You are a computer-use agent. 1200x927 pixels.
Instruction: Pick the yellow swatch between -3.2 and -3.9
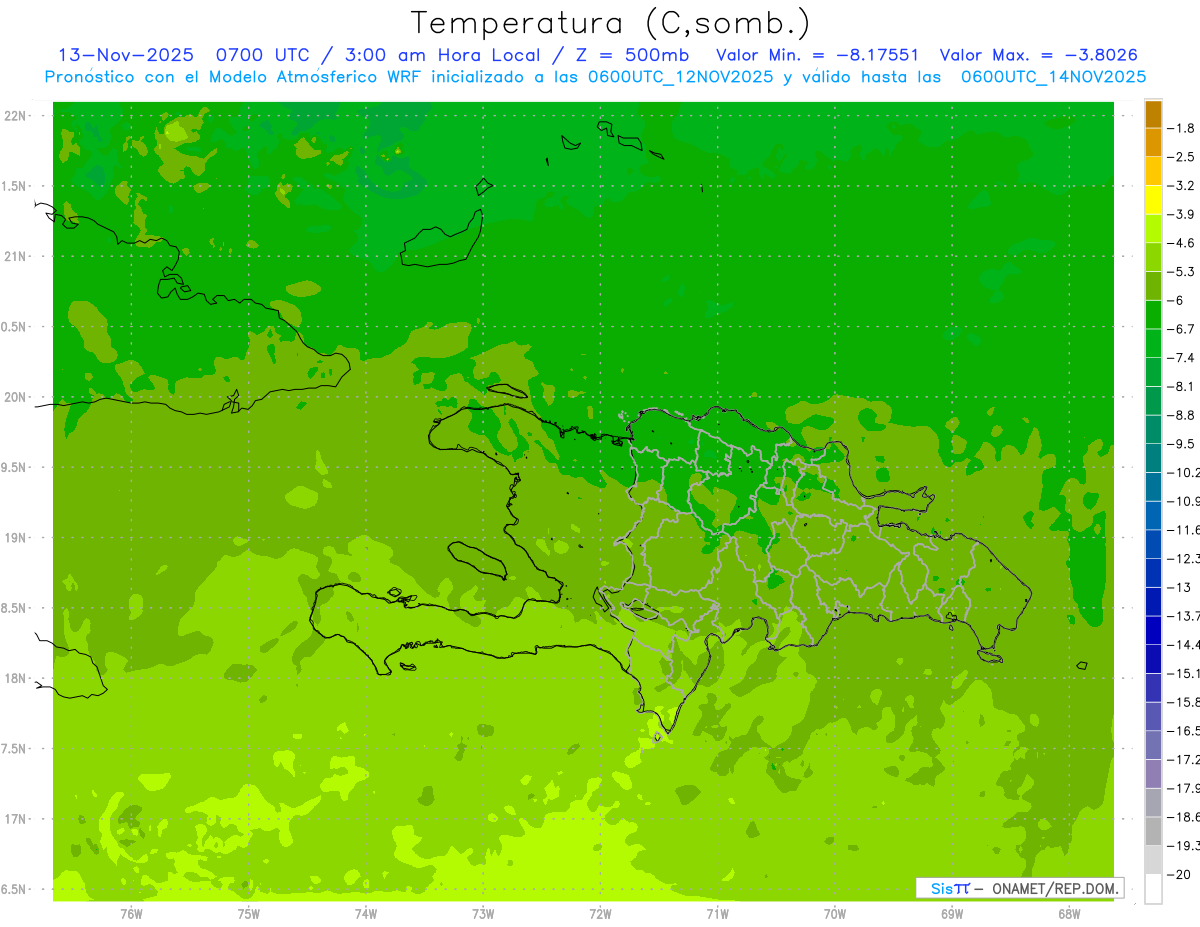(1153, 200)
